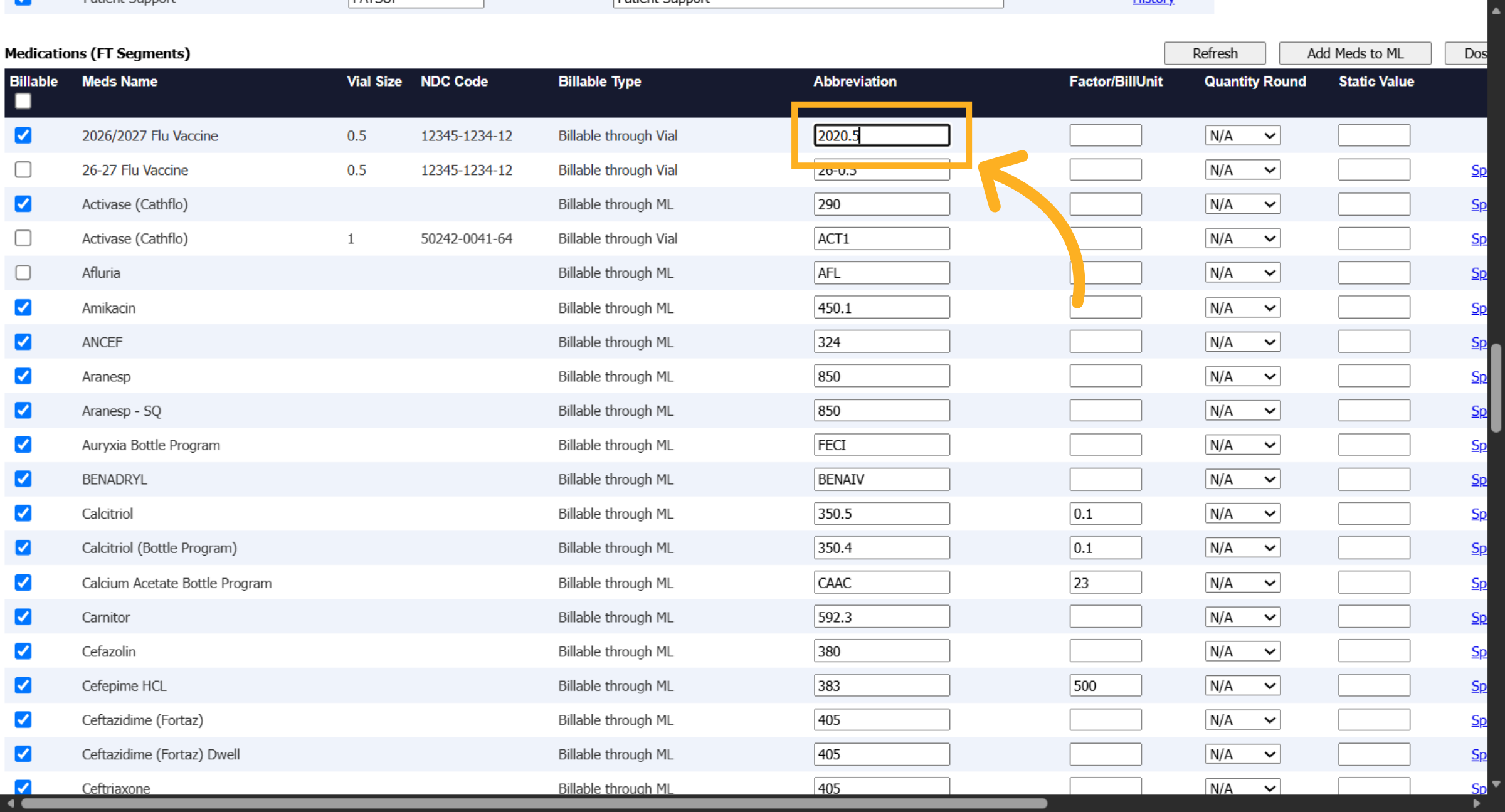The image size is (1505, 812).
Task: Click the scroll-down arrow of vertical scrollbar
Action: 1496,784
